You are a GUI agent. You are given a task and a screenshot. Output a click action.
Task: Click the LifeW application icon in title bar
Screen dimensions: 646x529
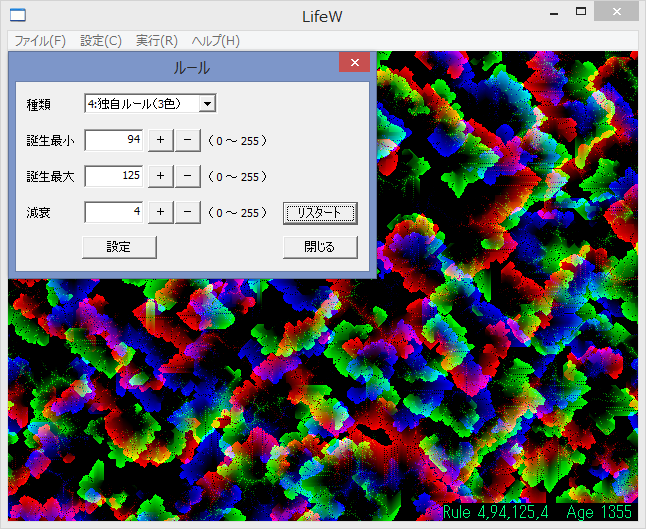pos(18,15)
